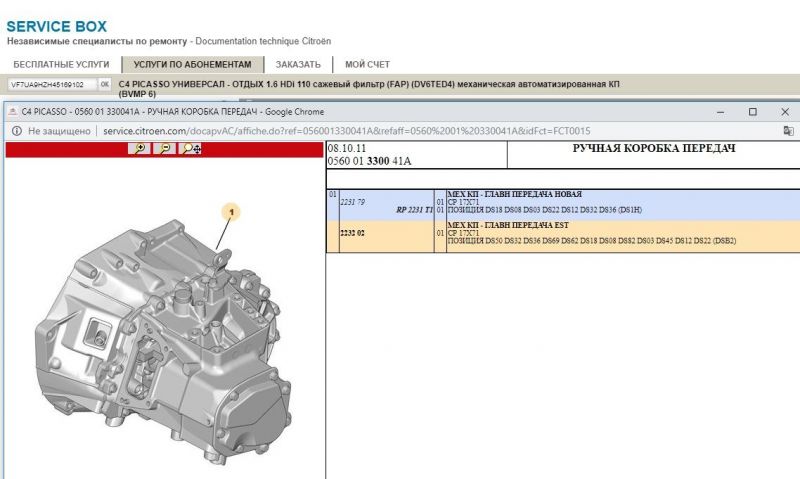This screenshot has height=479, width=800.
Task: Click part number 2231 79
Action: (353, 202)
